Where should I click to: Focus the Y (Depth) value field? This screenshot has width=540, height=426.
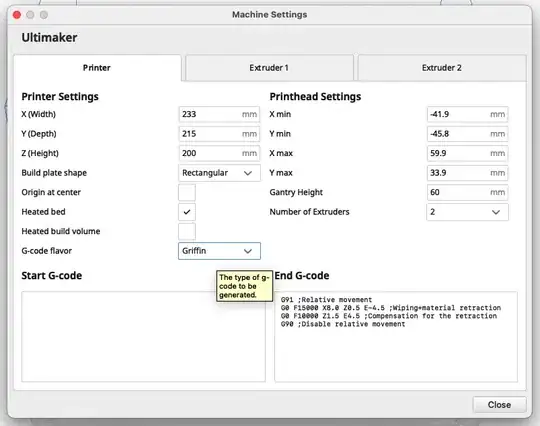pos(219,134)
